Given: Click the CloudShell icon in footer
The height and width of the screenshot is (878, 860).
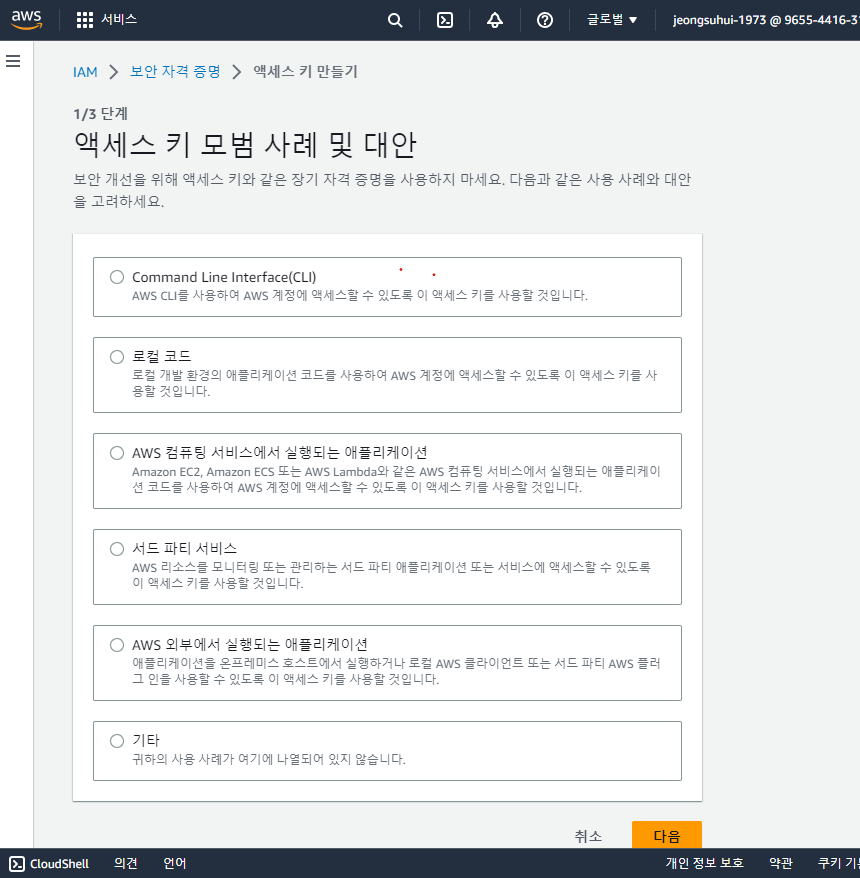Looking at the screenshot, I should coord(17,863).
